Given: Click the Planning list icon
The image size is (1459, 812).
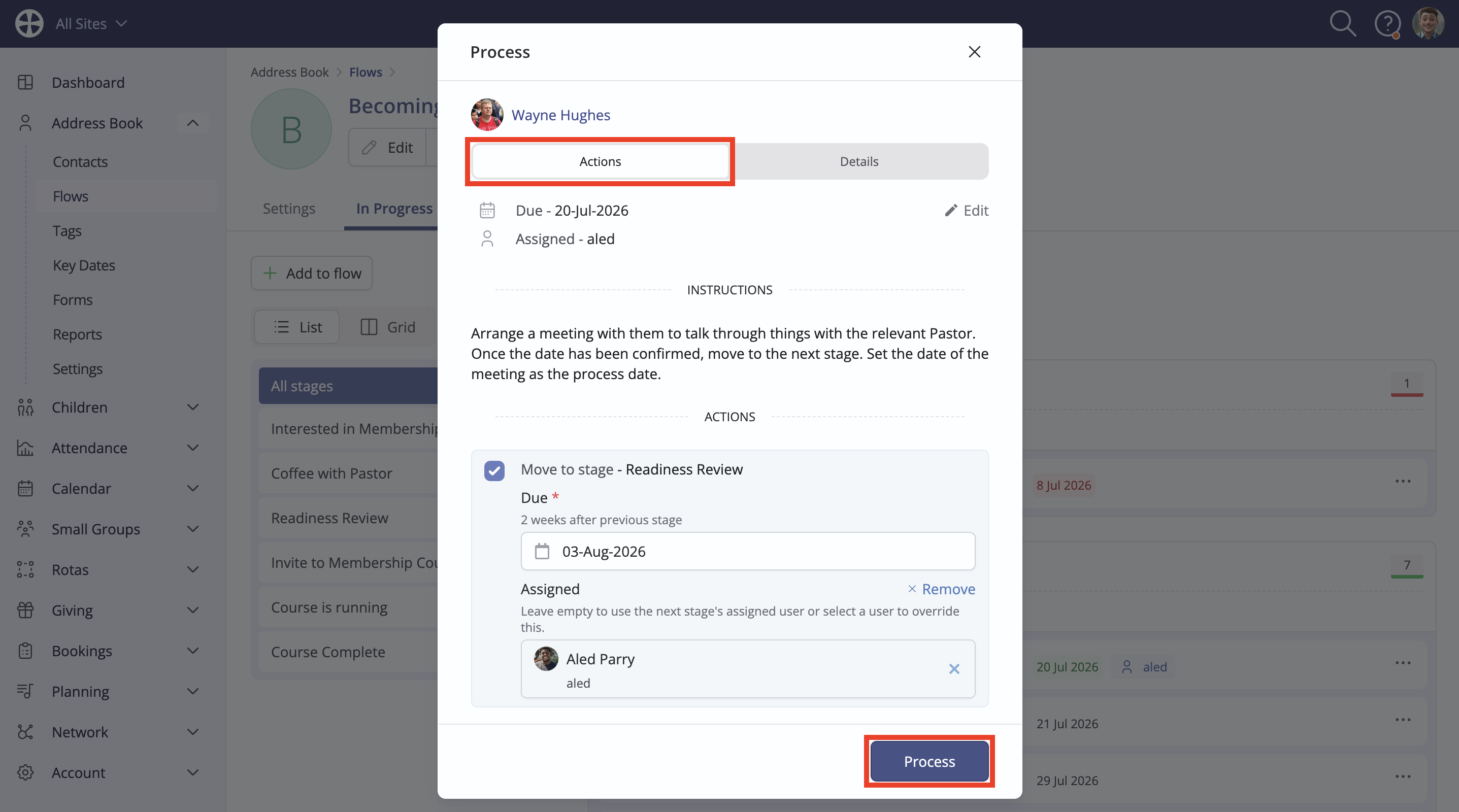Looking at the screenshot, I should coord(25,691).
